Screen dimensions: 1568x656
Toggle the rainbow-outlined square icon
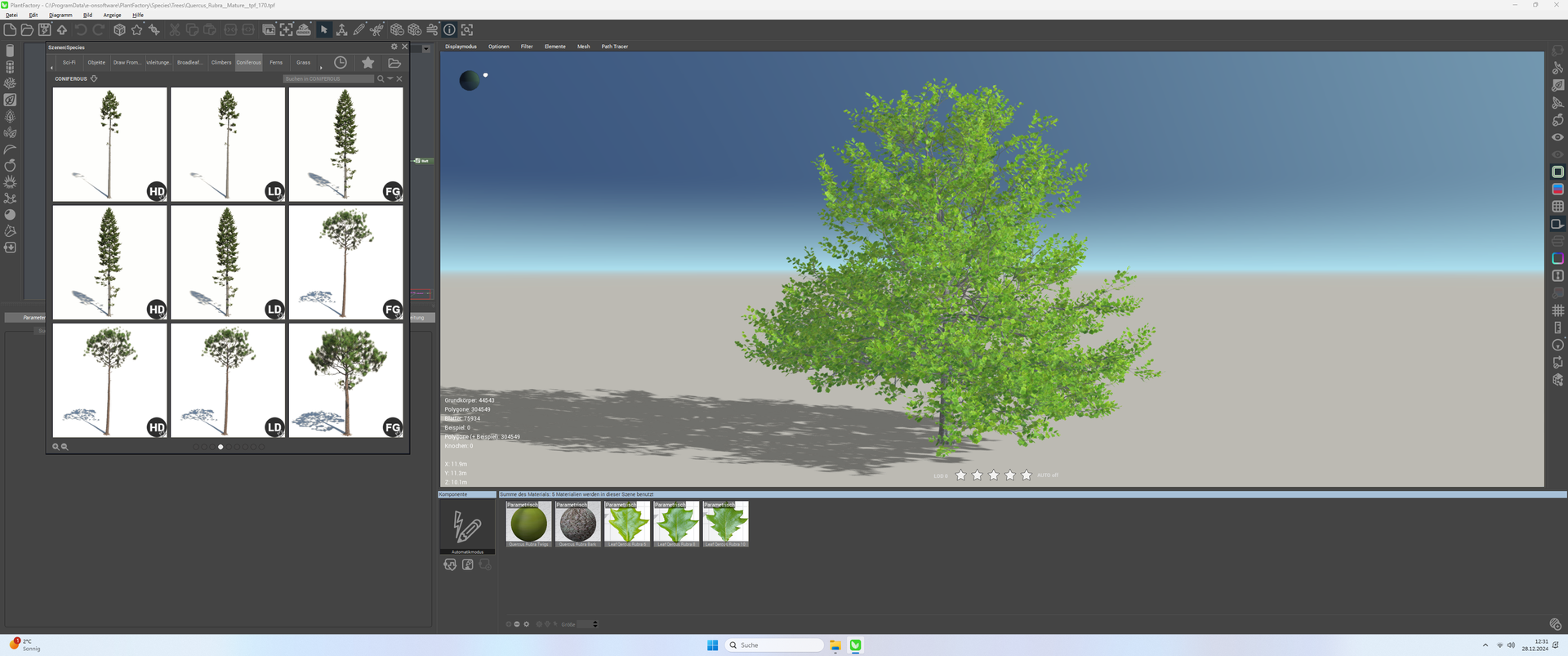tap(1558, 258)
